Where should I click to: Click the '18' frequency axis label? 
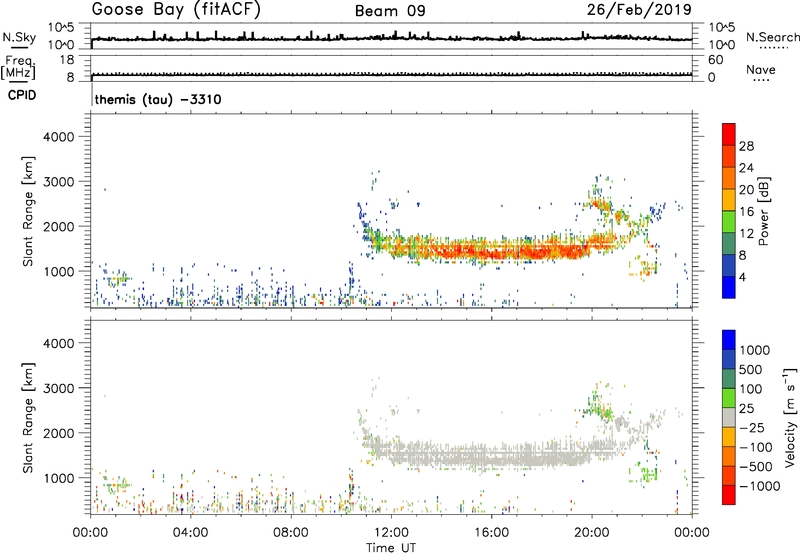(66, 60)
